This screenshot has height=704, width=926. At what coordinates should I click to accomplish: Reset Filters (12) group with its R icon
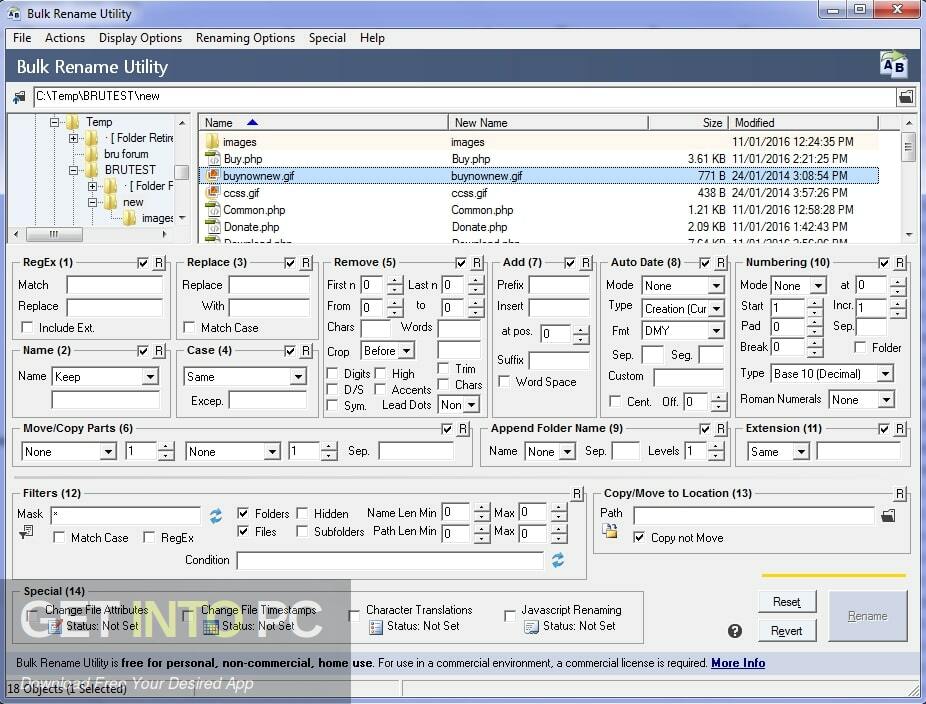coord(578,493)
